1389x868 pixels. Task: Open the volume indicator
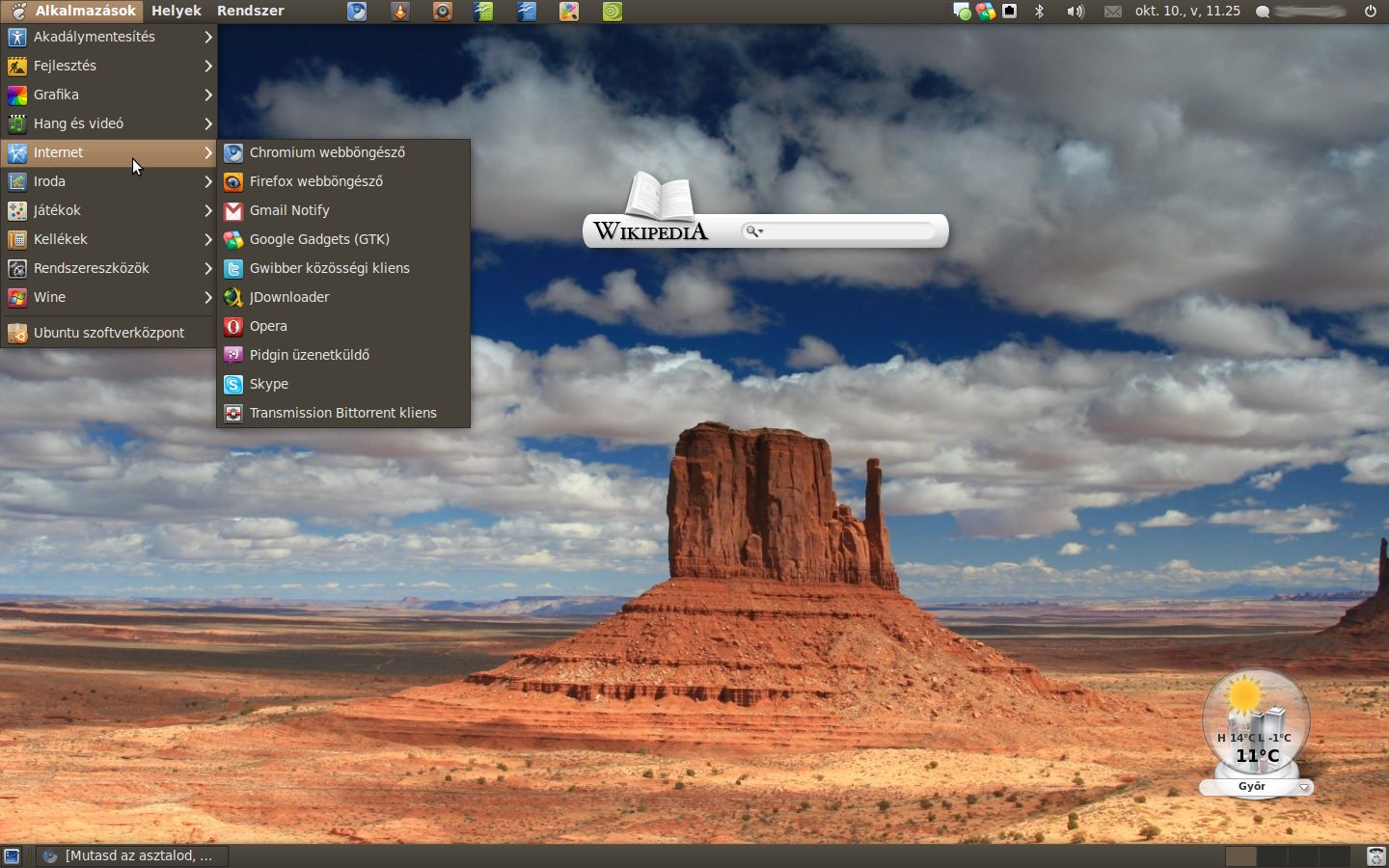click(x=1075, y=12)
